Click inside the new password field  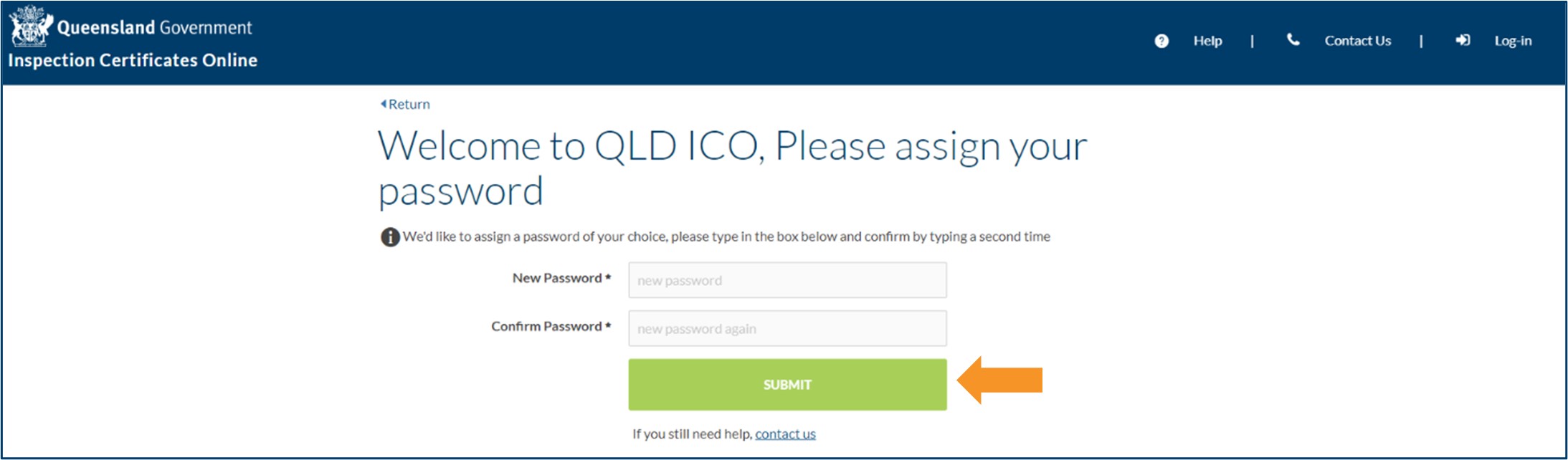pyautogui.click(x=787, y=279)
